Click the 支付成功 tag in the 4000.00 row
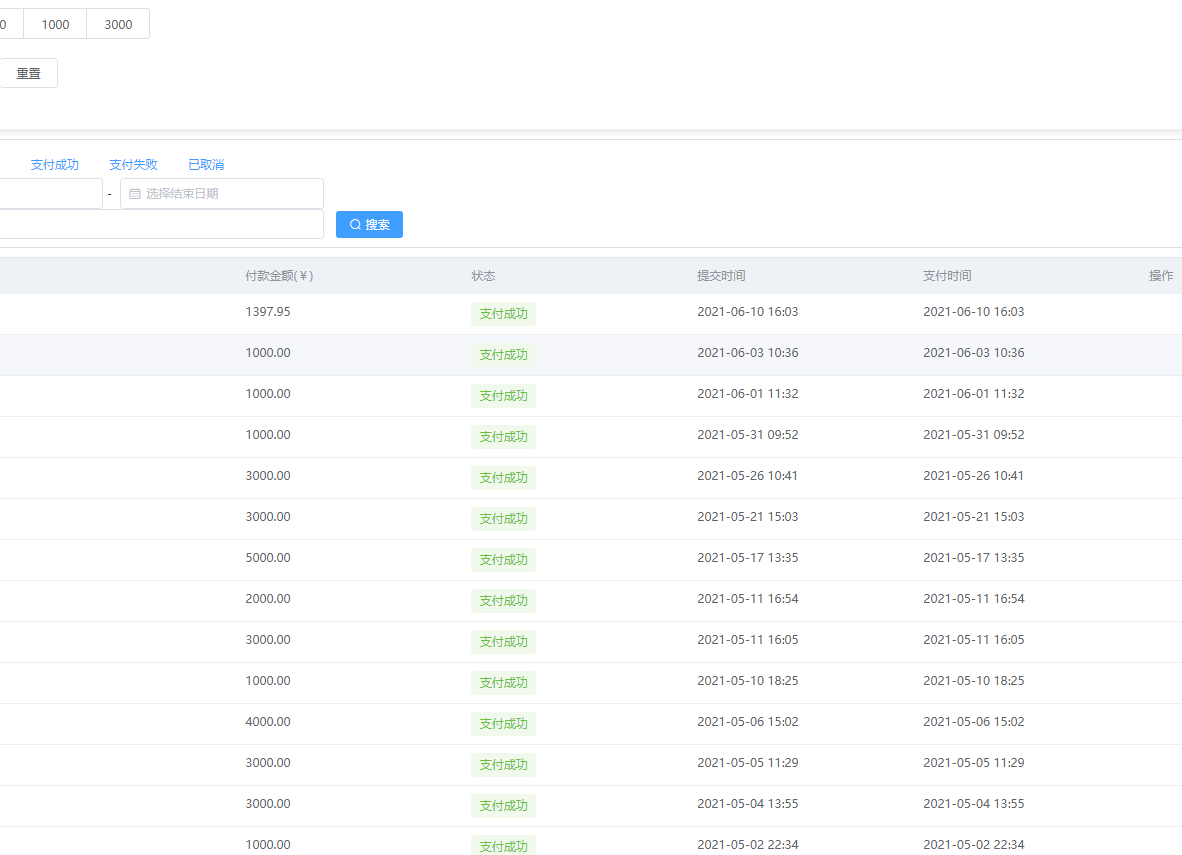1182x855 pixels. 503,724
